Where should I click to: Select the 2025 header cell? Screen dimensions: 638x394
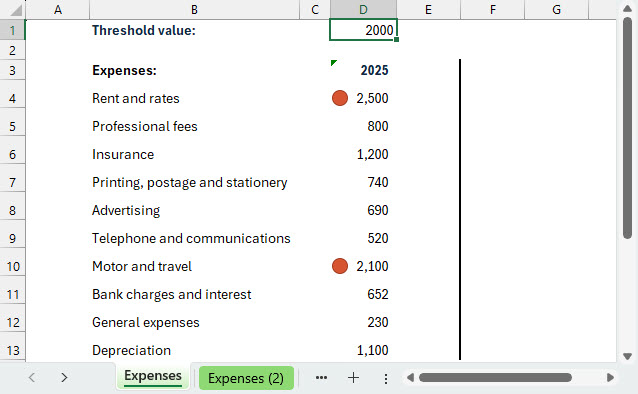[x=363, y=70]
